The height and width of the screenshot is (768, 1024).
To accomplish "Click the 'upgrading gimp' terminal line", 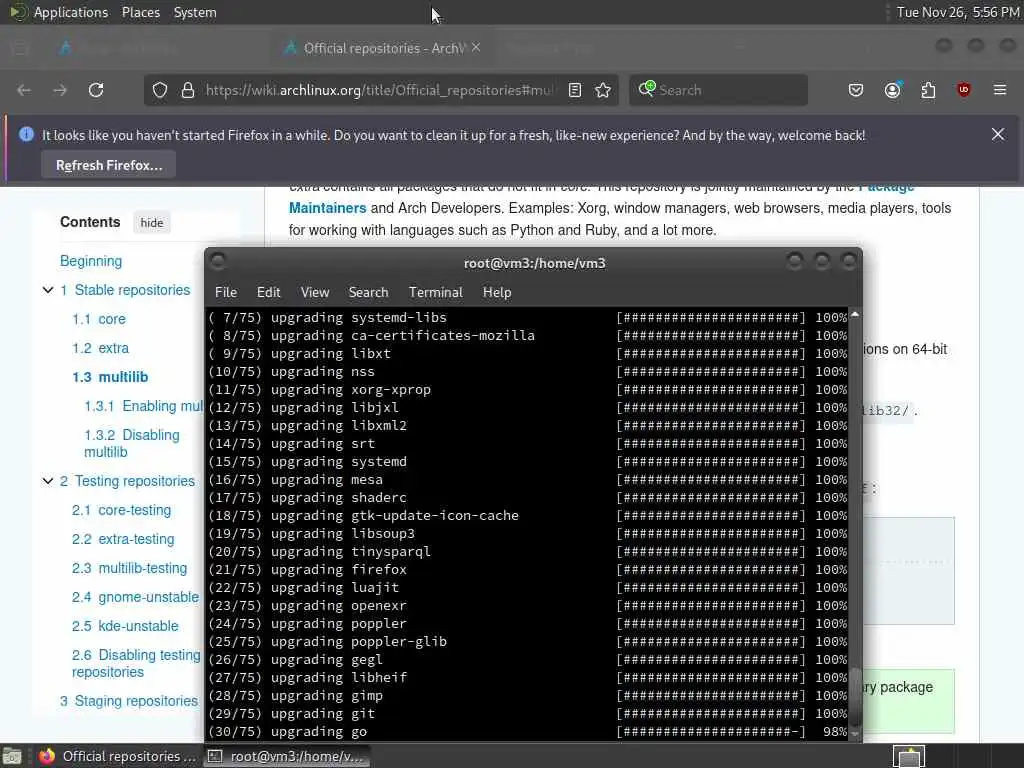I will (x=527, y=696).
